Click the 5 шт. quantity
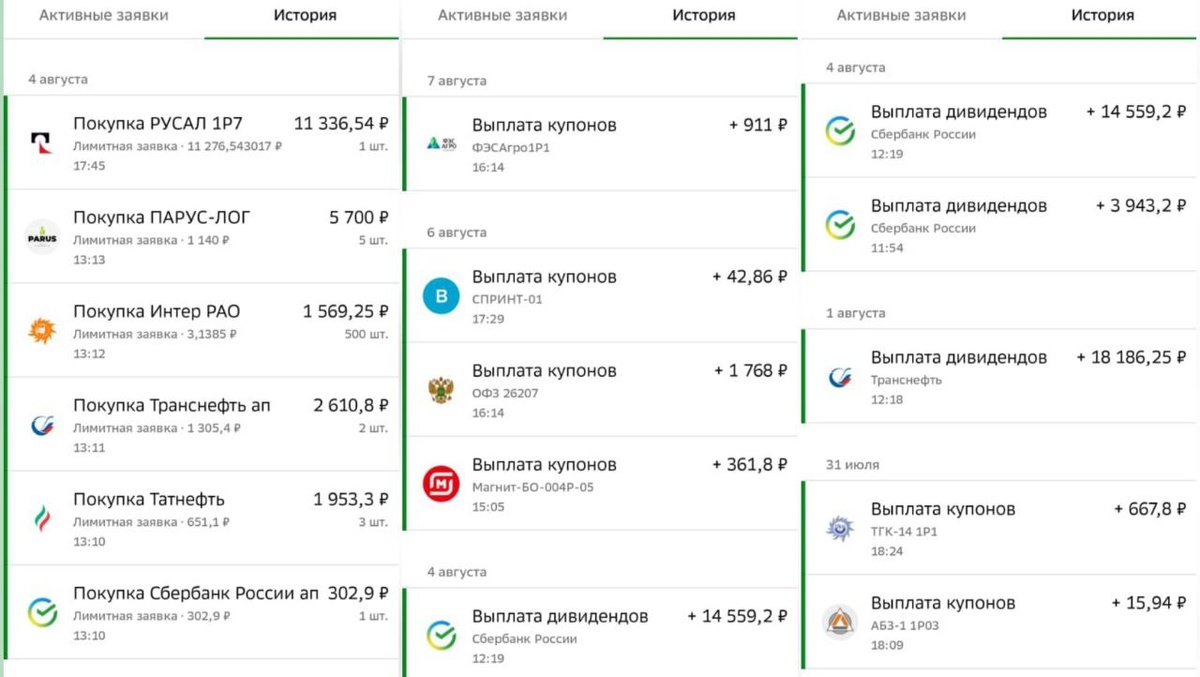 click(x=373, y=240)
